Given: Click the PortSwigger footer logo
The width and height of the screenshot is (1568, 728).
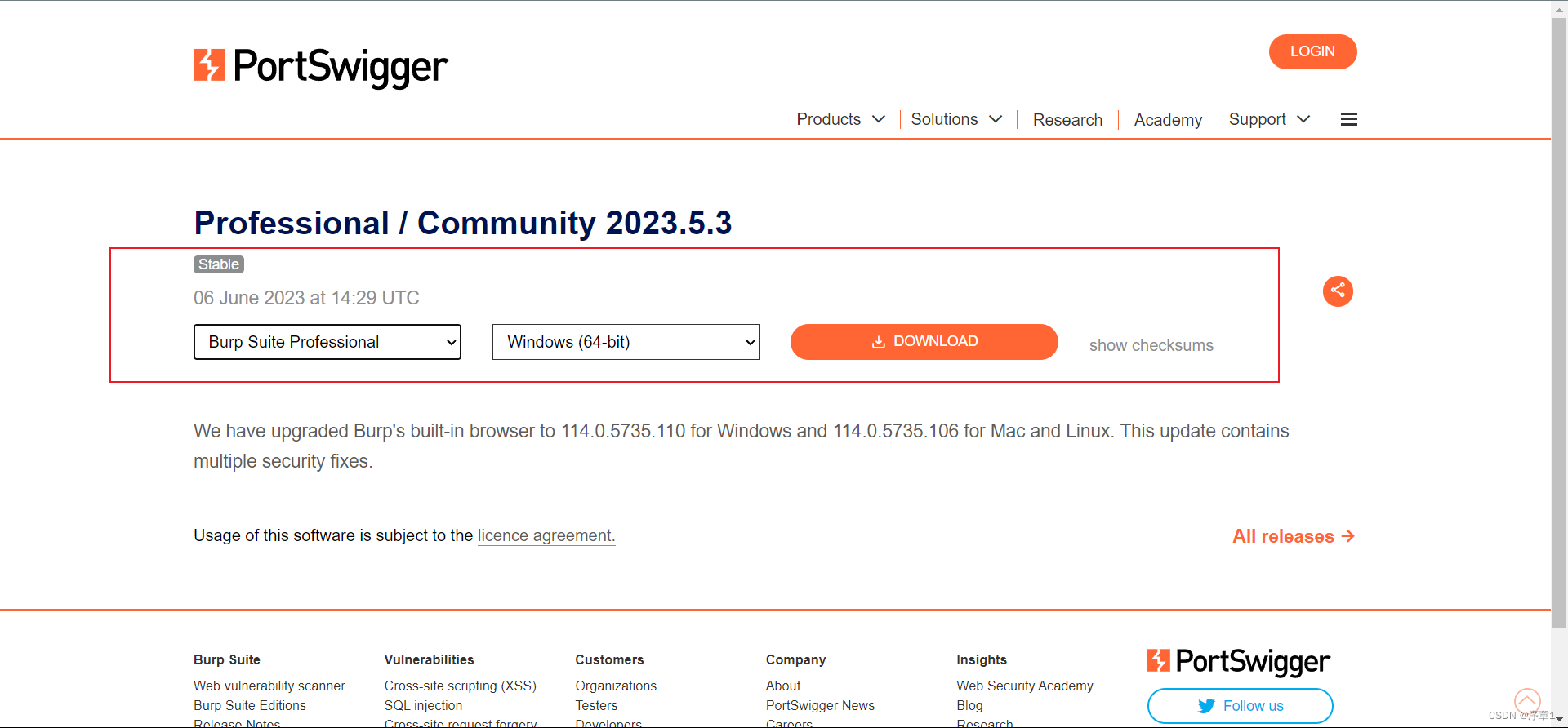Looking at the screenshot, I should (1238, 661).
